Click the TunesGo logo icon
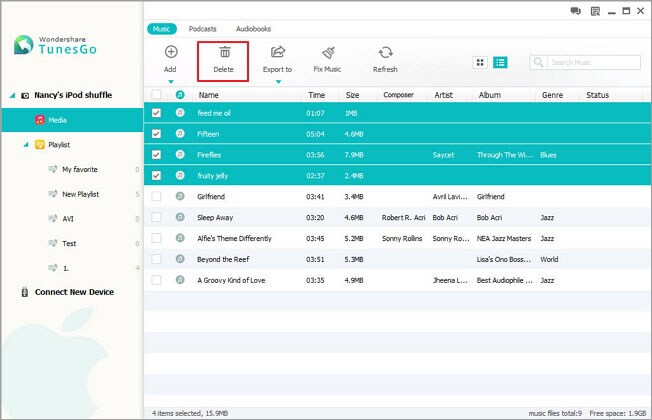This screenshot has height=420, width=652. pyautogui.click(x=23, y=45)
